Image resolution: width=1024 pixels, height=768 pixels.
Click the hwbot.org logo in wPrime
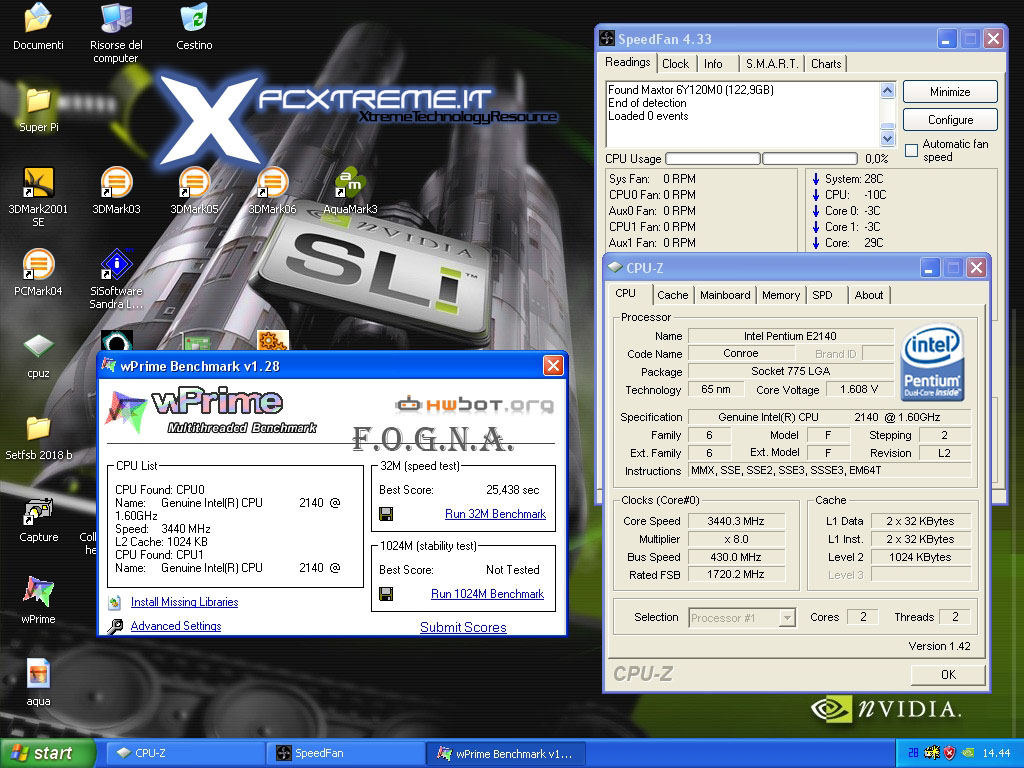point(475,405)
